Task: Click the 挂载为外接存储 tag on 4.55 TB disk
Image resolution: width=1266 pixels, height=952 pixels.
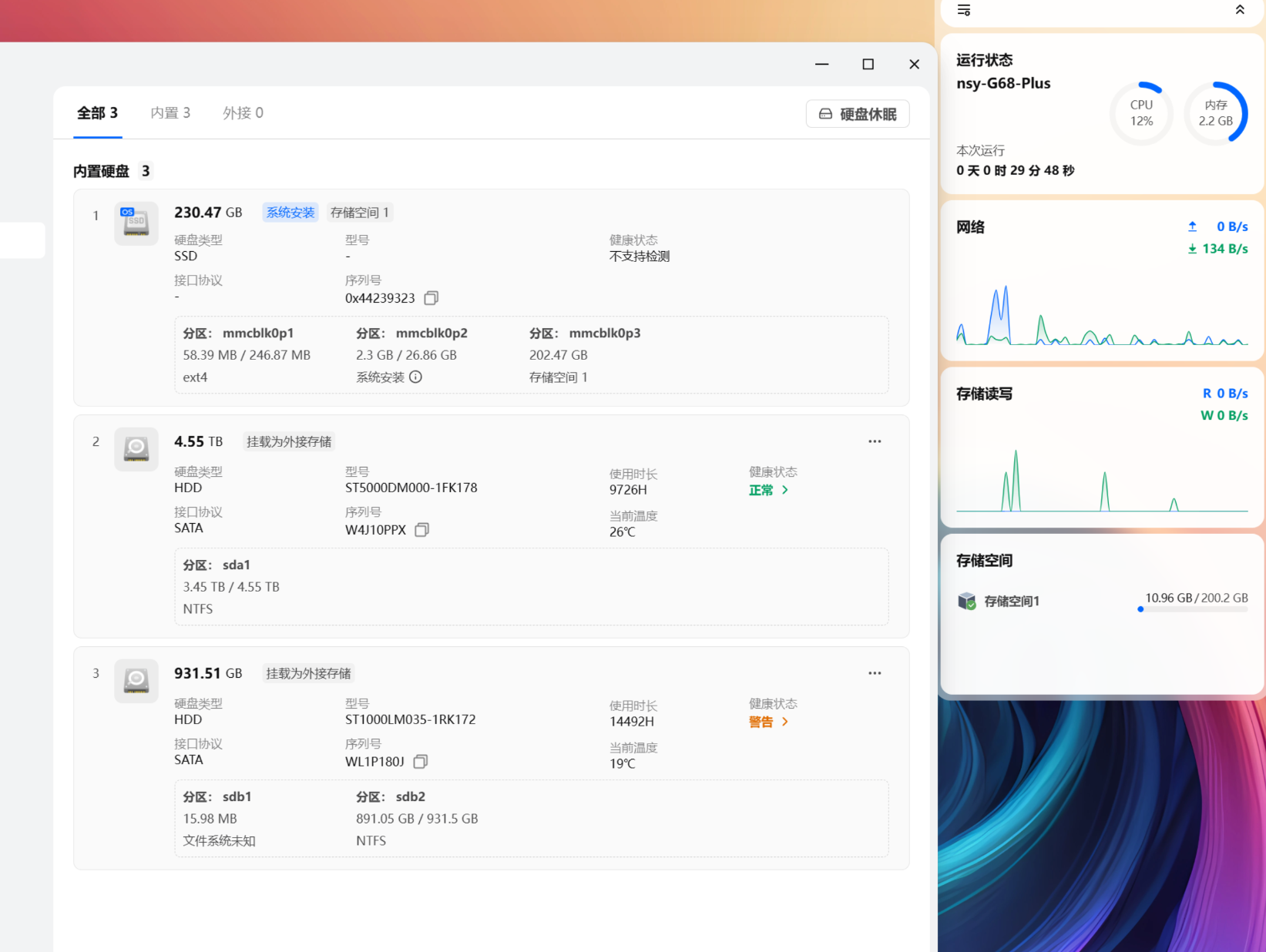Action: [x=289, y=442]
